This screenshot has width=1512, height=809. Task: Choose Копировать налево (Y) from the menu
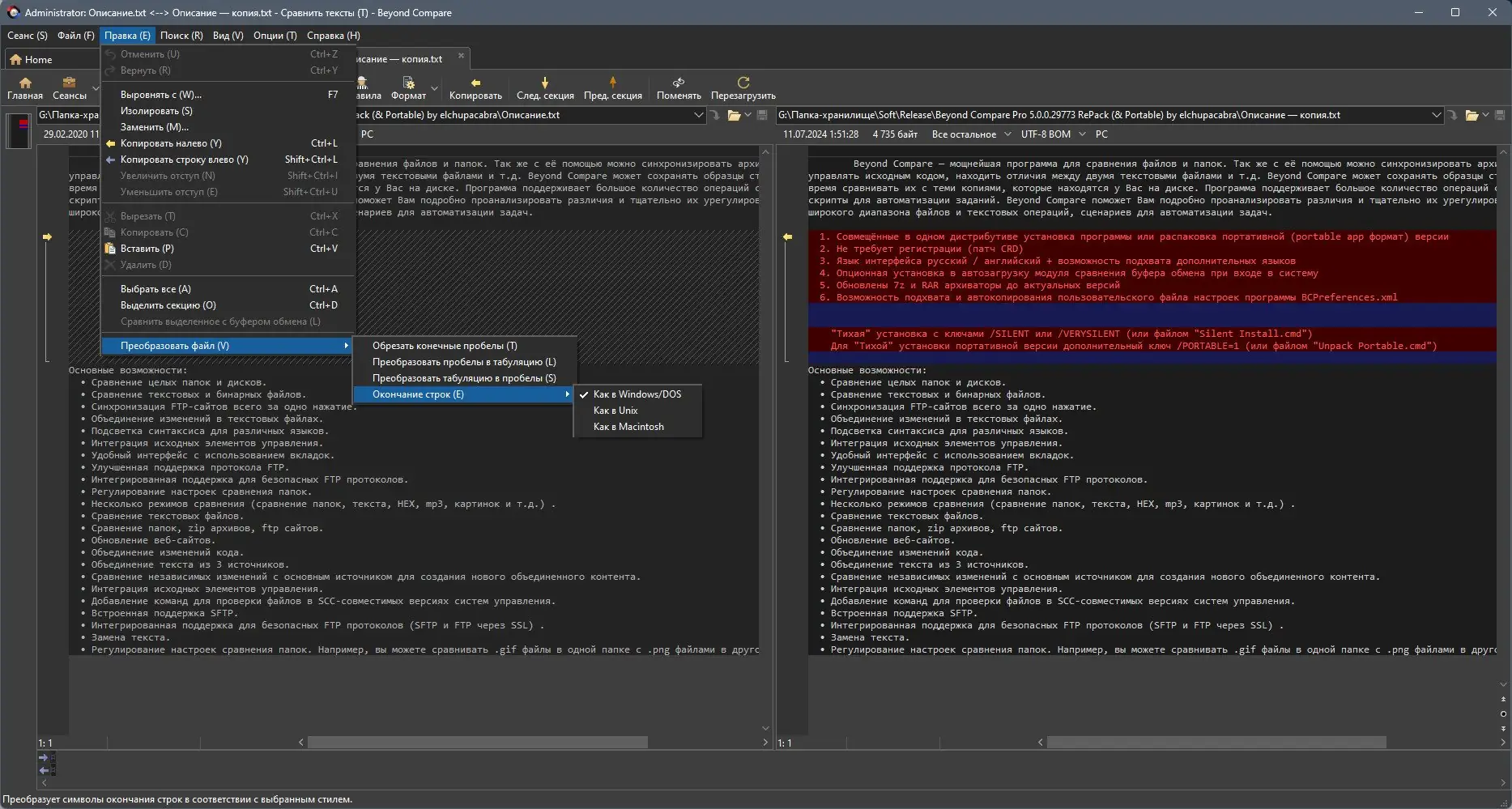coord(171,143)
